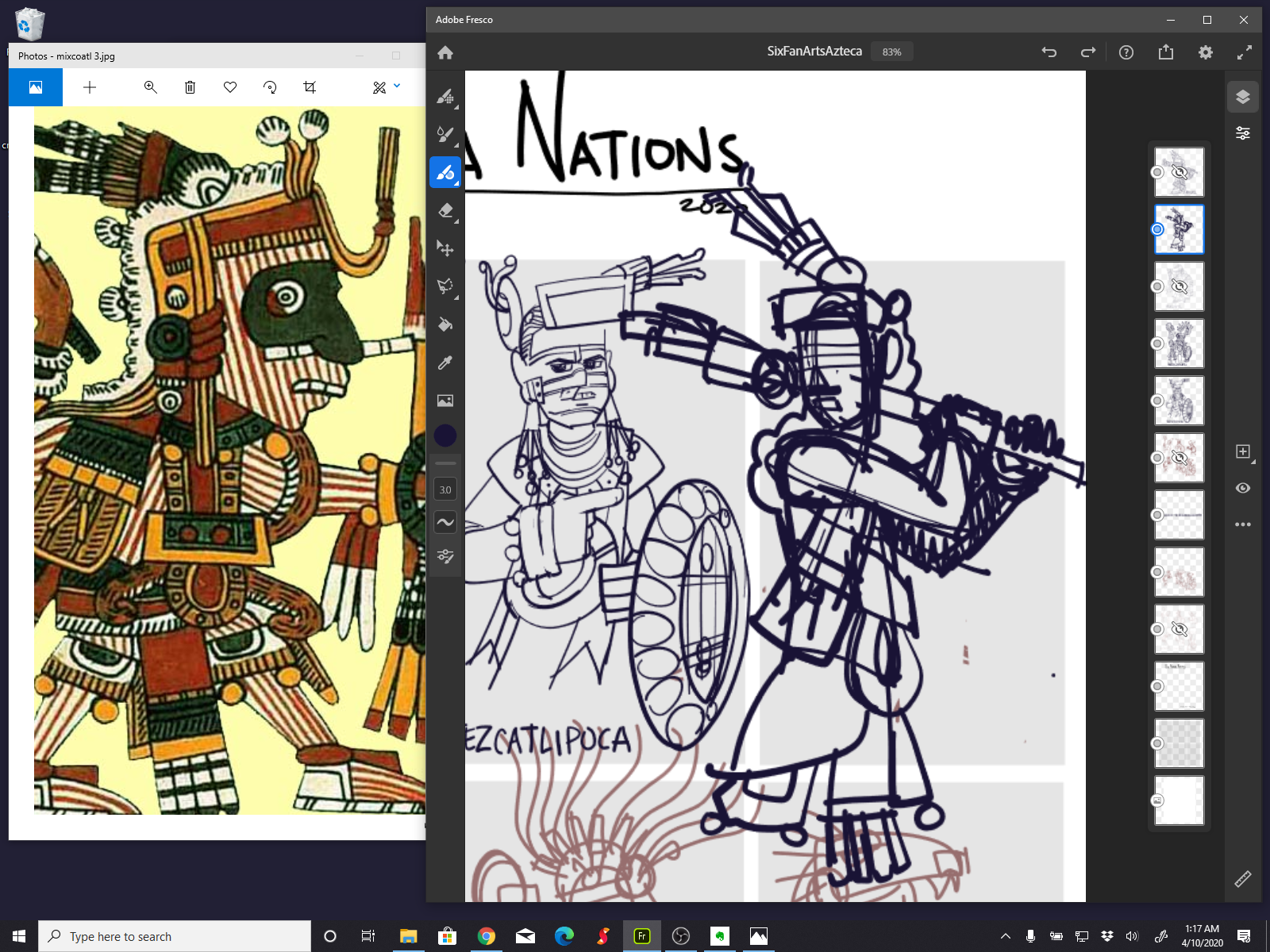Open layer actions three-dot menu
Viewport: 1270px width, 952px height.
(x=1243, y=524)
